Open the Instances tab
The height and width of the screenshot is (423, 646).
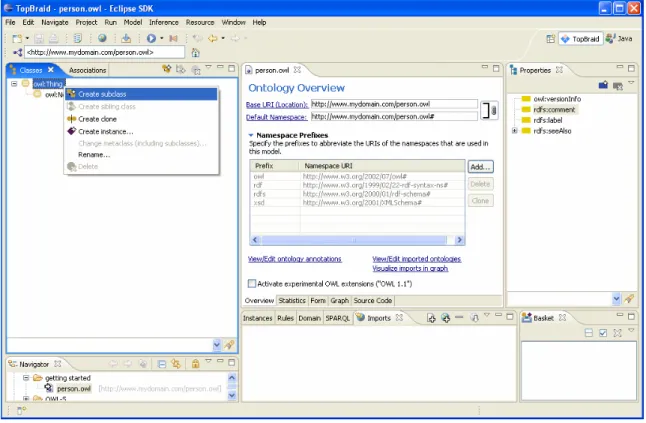coord(257,318)
